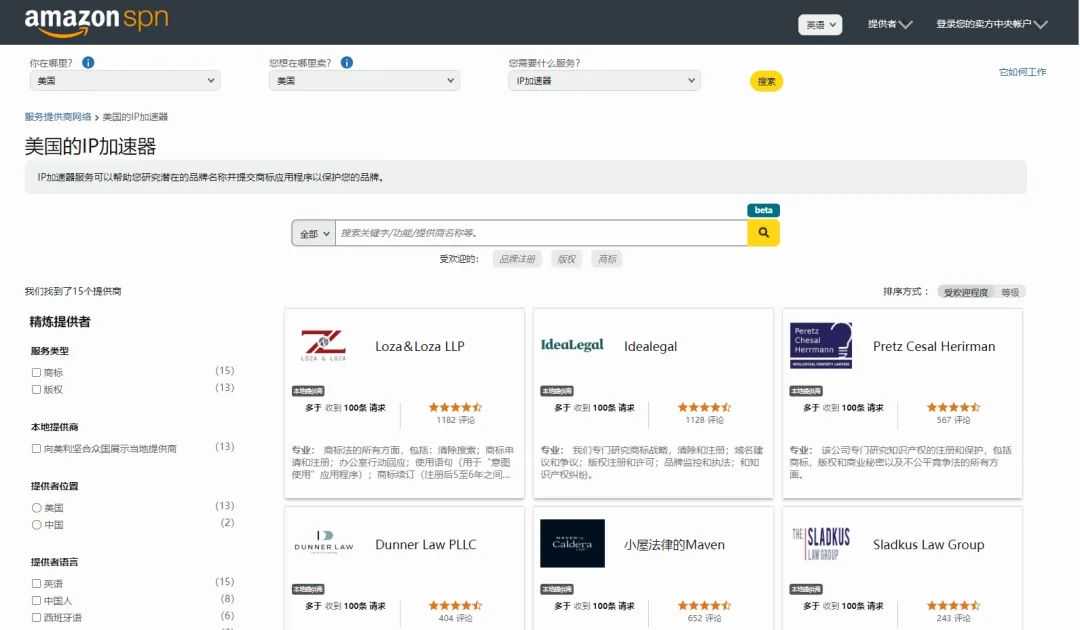This screenshot has height=630, width=1080.
Task: Click the Sladkus Law Group star rating
Action: [x=953, y=605]
